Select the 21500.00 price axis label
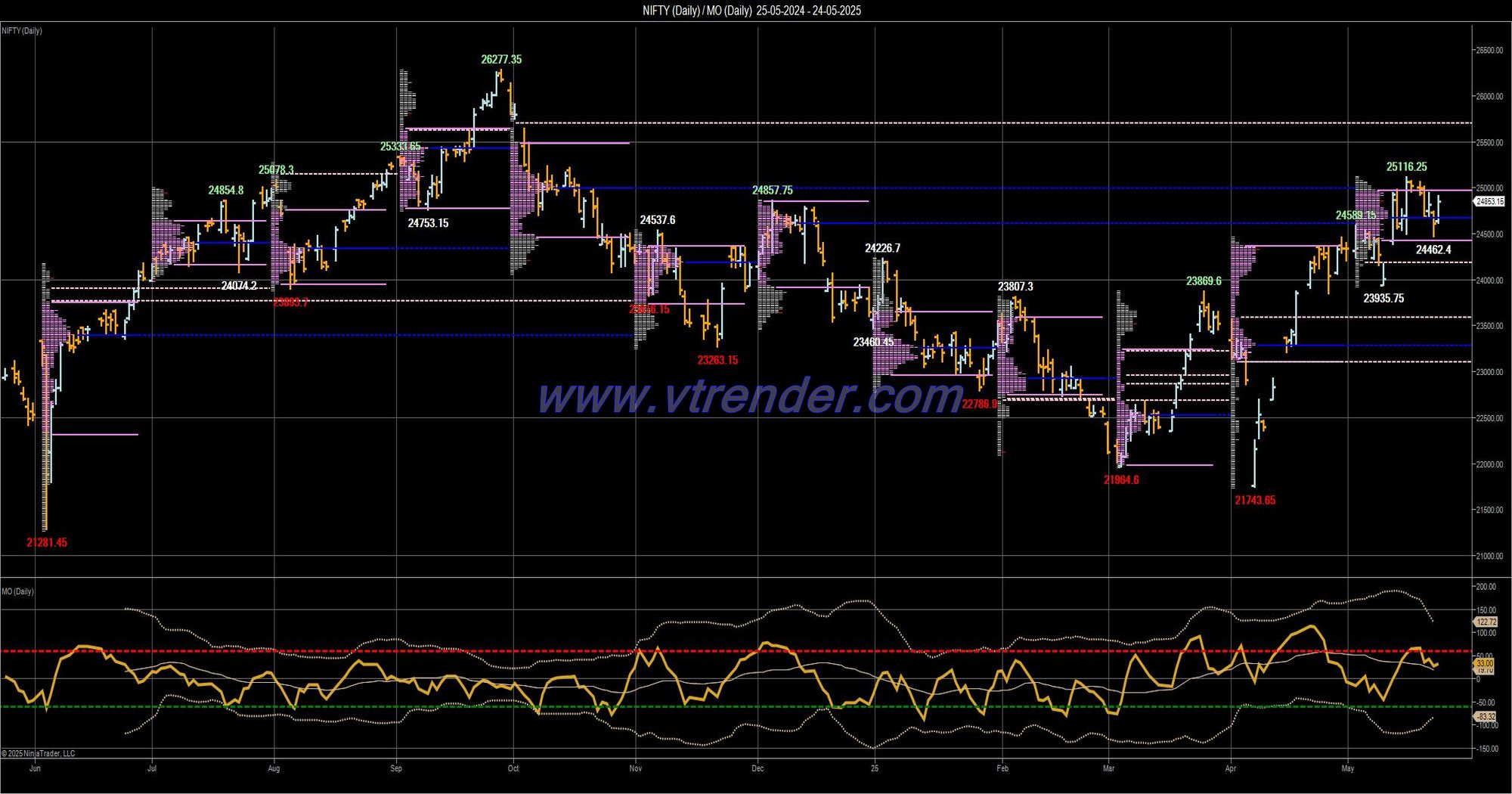1512x794 pixels. (x=1489, y=510)
